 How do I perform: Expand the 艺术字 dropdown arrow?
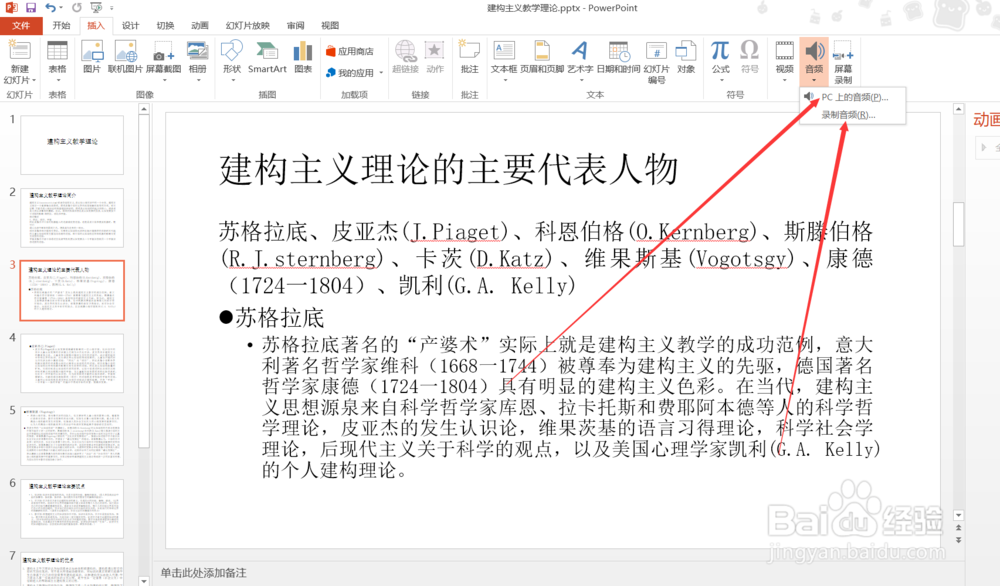[581, 80]
